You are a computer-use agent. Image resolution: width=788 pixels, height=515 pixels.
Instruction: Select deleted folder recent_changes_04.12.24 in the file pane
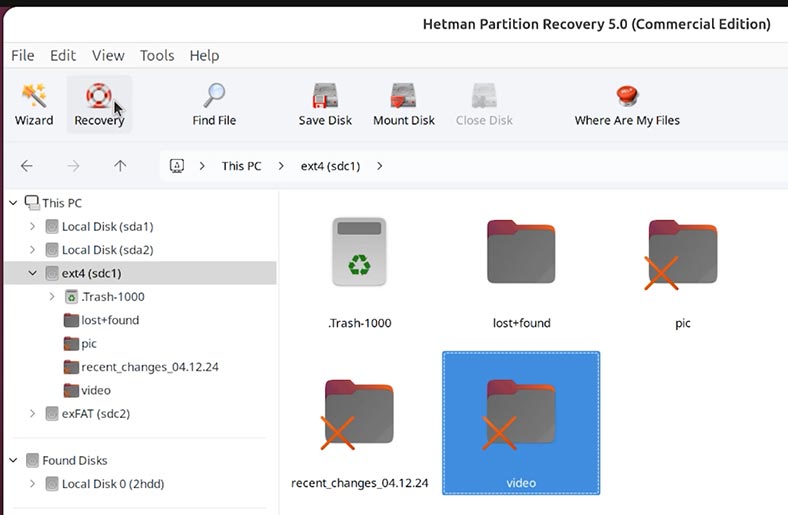(x=359, y=433)
